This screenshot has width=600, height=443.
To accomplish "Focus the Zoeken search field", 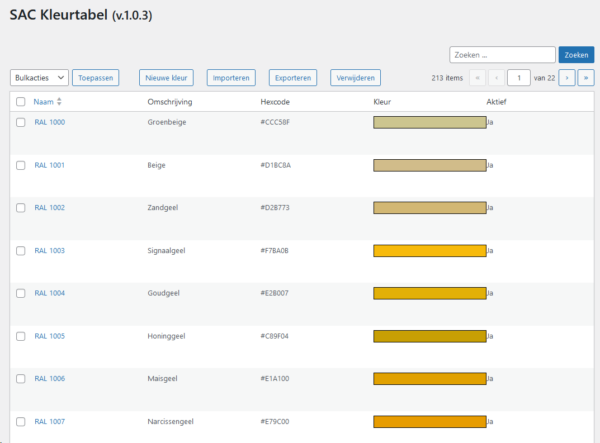I will point(502,55).
